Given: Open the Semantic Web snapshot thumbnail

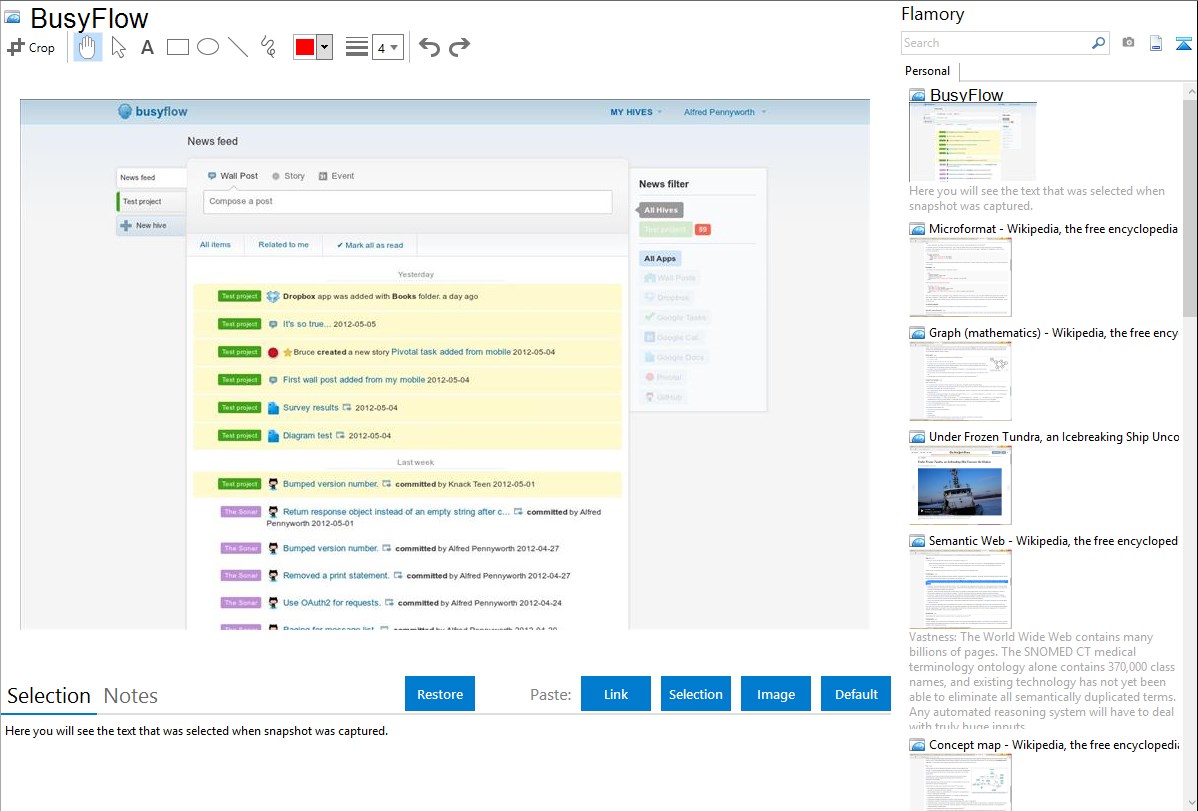Looking at the screenshot, I should coord(960,589).
